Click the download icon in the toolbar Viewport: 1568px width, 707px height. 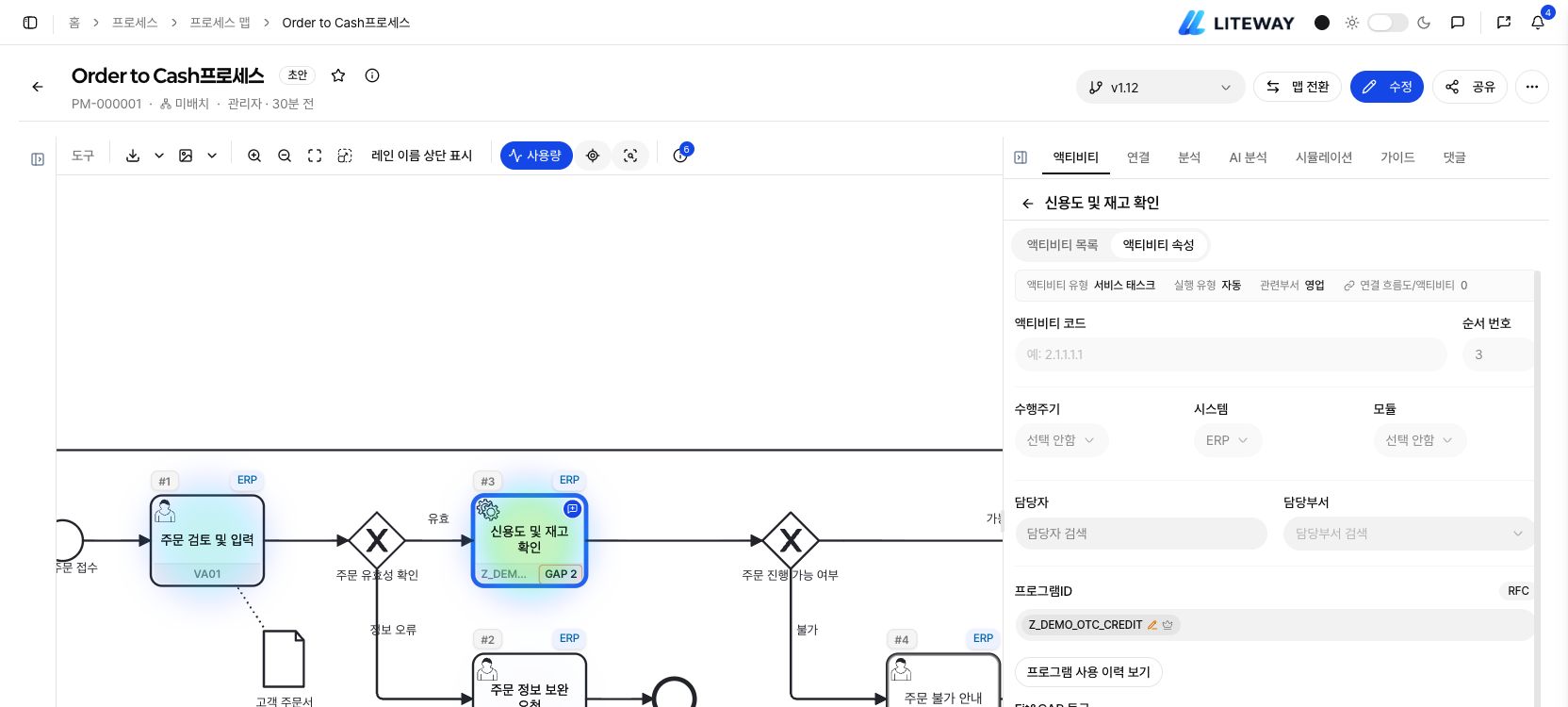pos(133,156)
